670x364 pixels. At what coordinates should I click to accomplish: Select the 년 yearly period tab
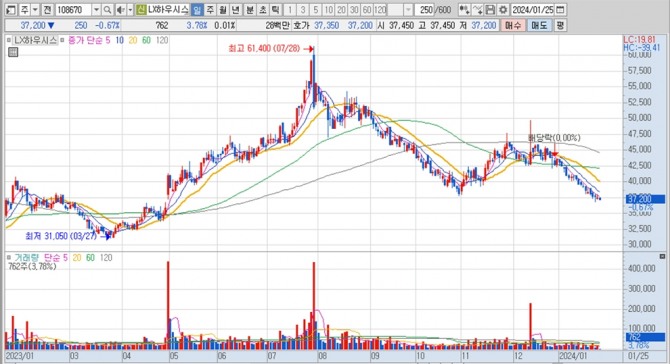[x=235, y=10]
